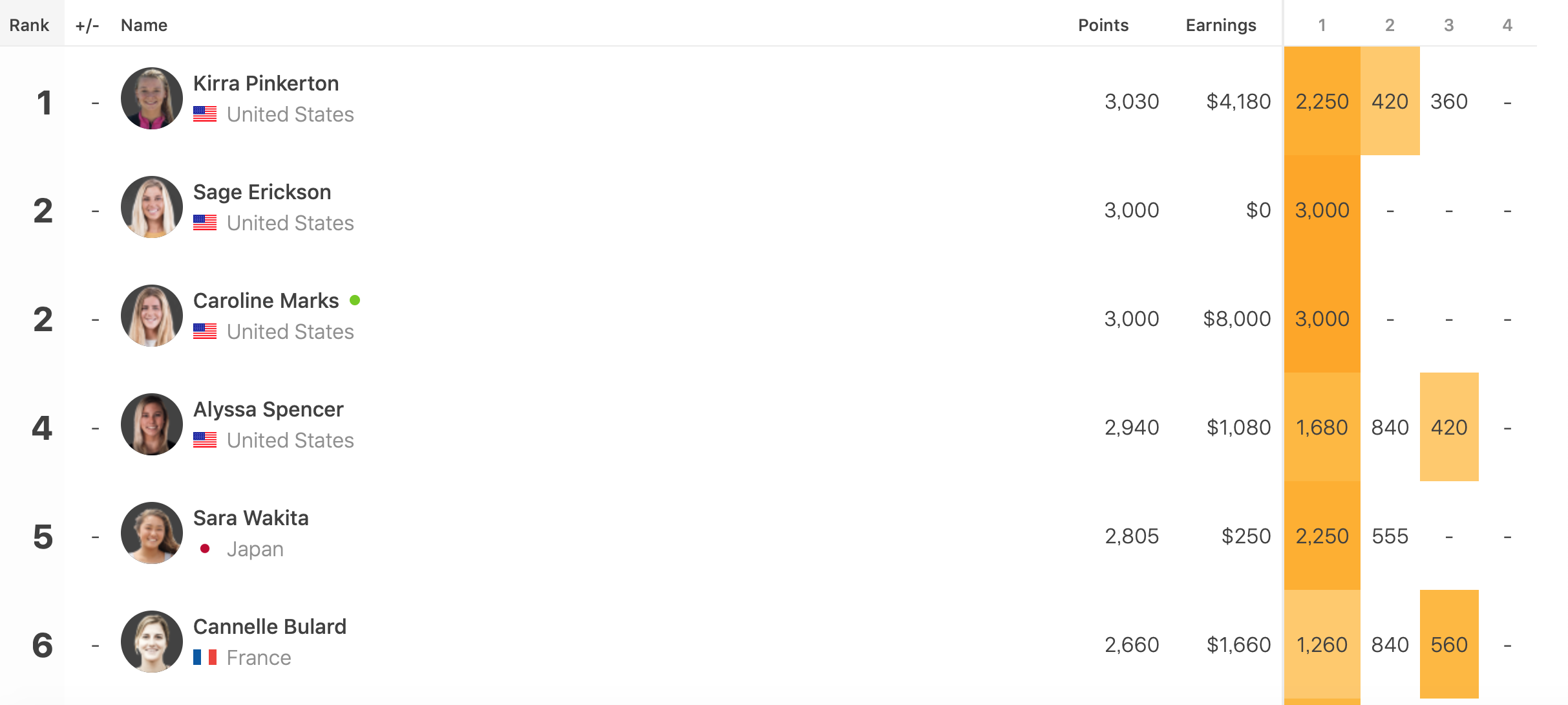Viewport: 1568px width, 705px height.
Task: Click US flag under Alyssa Spencer
Action: tap(205, 440)
